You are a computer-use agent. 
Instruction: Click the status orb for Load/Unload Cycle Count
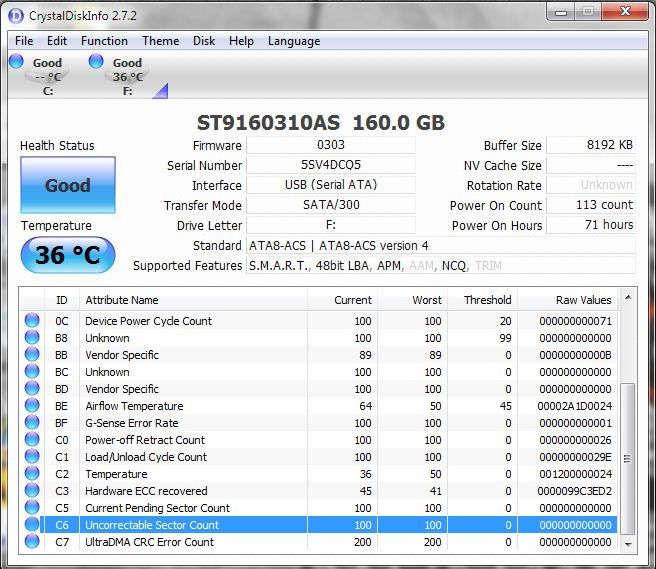[32, 456]
